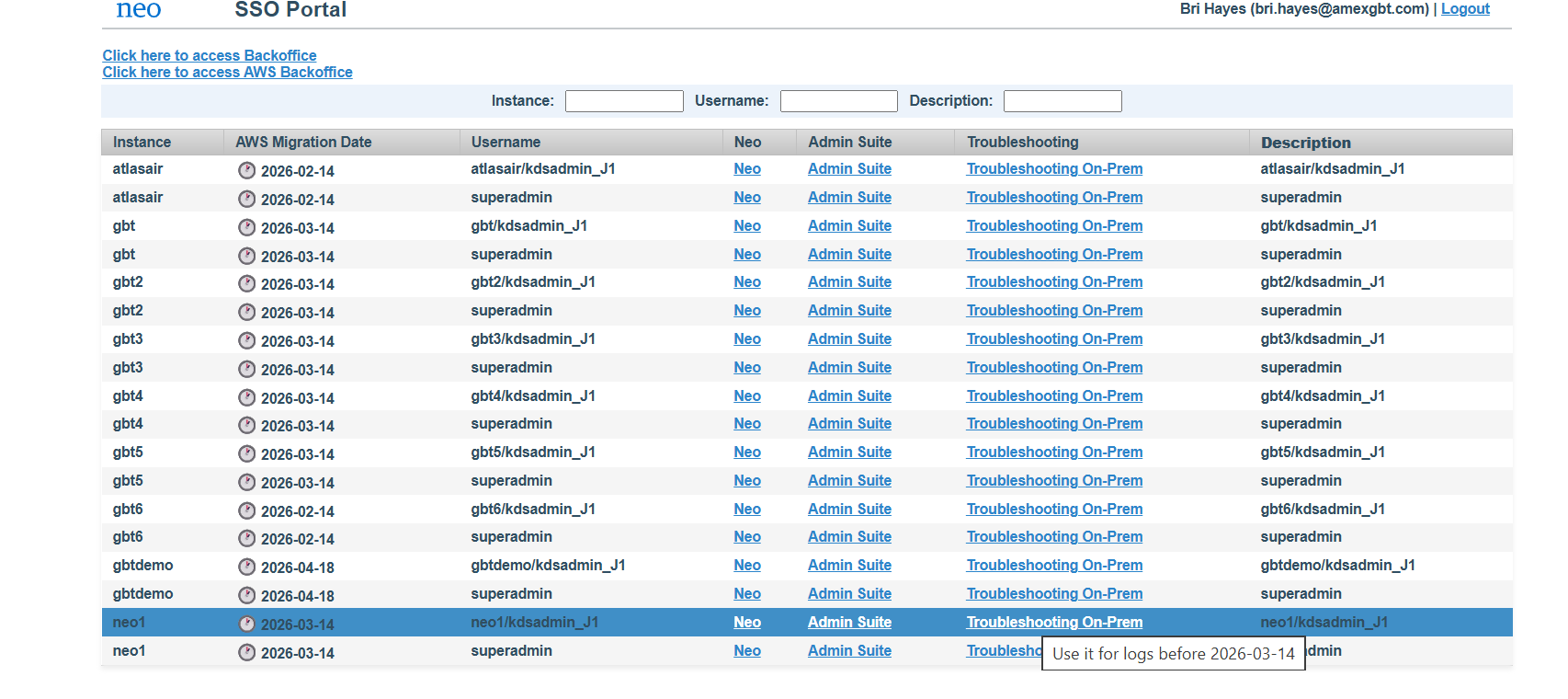Viewport: 1568px width, 699px height.
Task: Select username gbtdemo/kdsadmin_J1 cell
Action: click(x=548, y=565)
